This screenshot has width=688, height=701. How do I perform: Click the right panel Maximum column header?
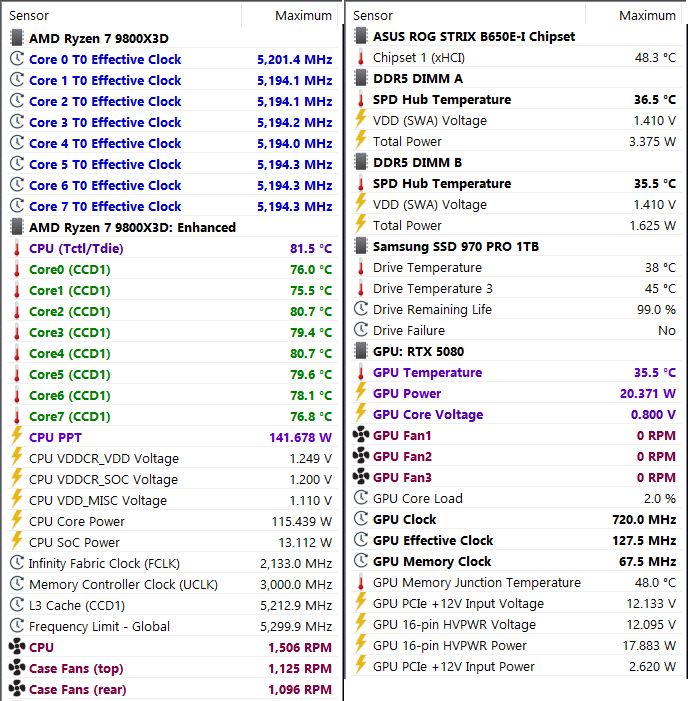tap(634, 15)
